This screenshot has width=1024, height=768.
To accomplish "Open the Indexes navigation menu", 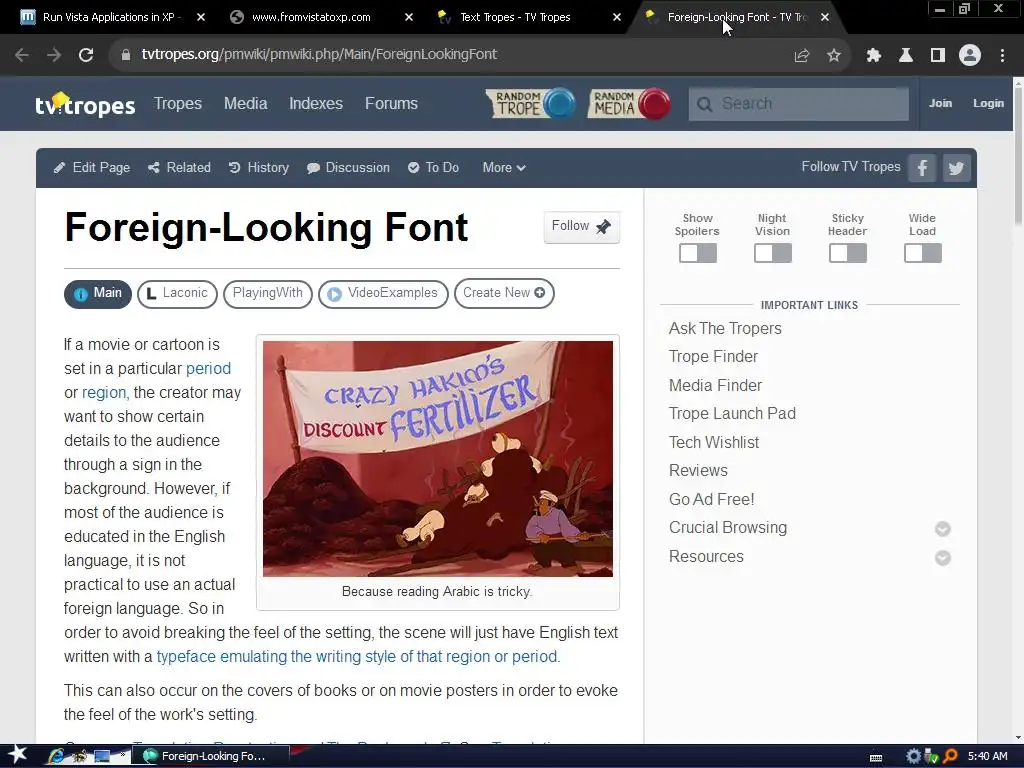I will [x=316, y=103].
